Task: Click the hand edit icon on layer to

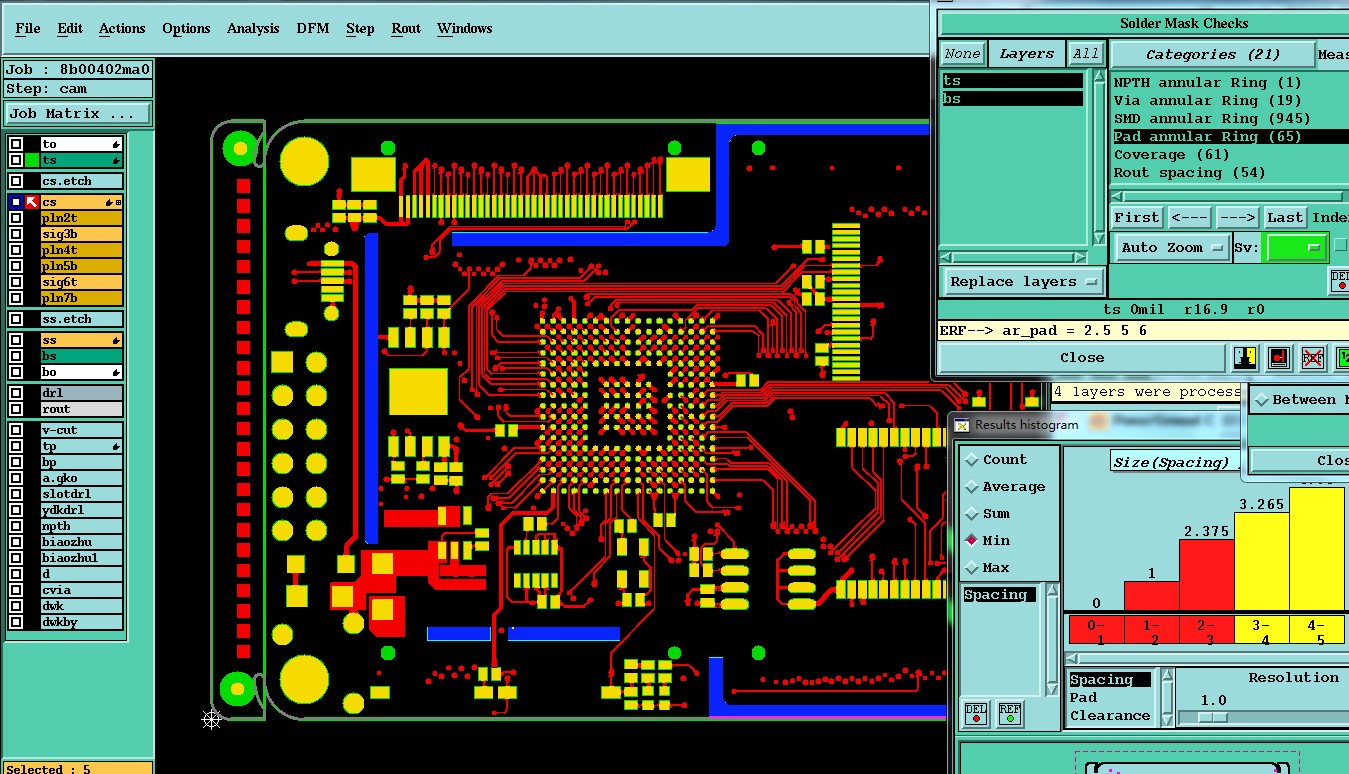Action: click(116, 144)
